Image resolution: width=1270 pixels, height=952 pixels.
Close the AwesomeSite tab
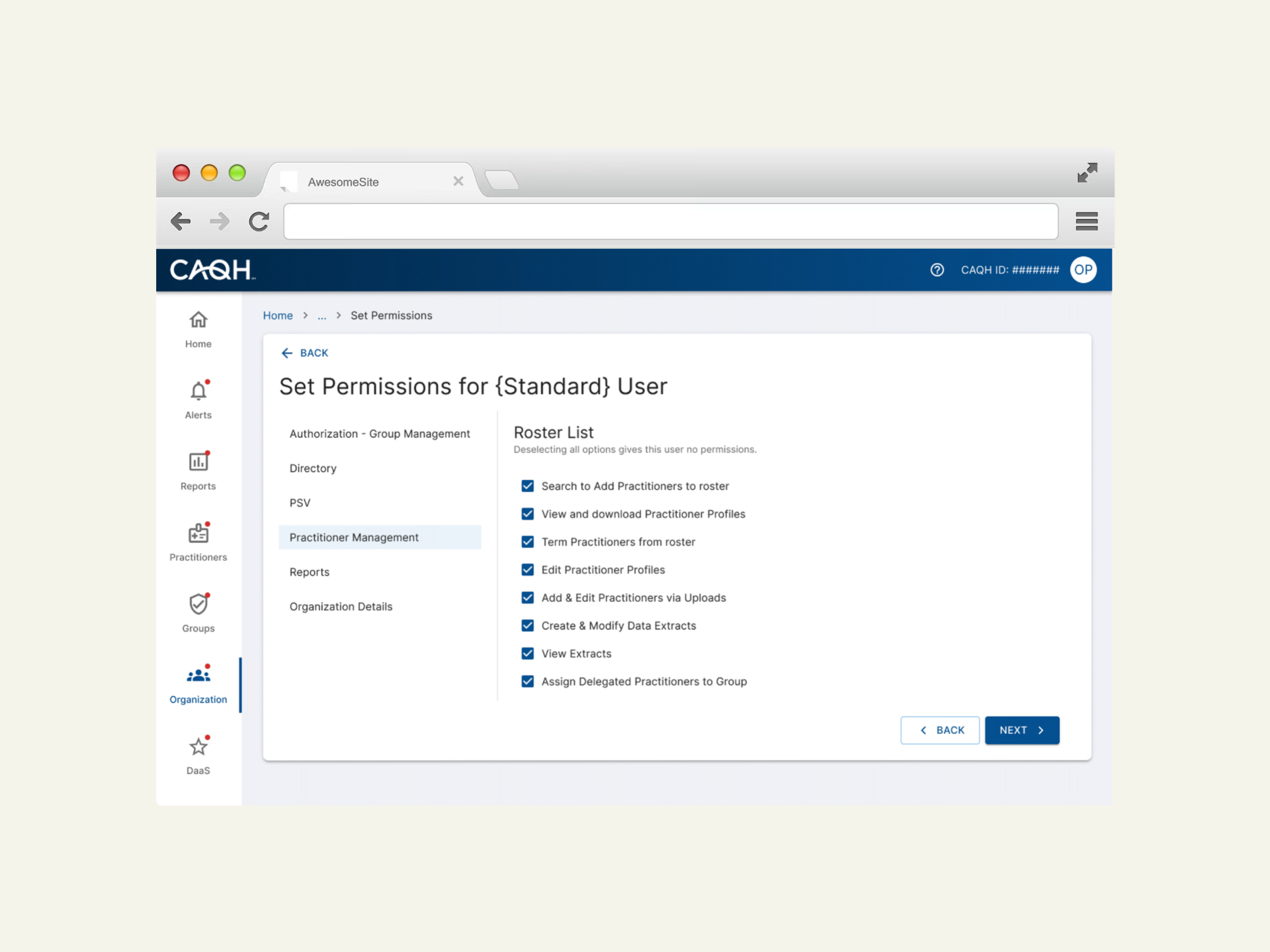click(458, 181)
